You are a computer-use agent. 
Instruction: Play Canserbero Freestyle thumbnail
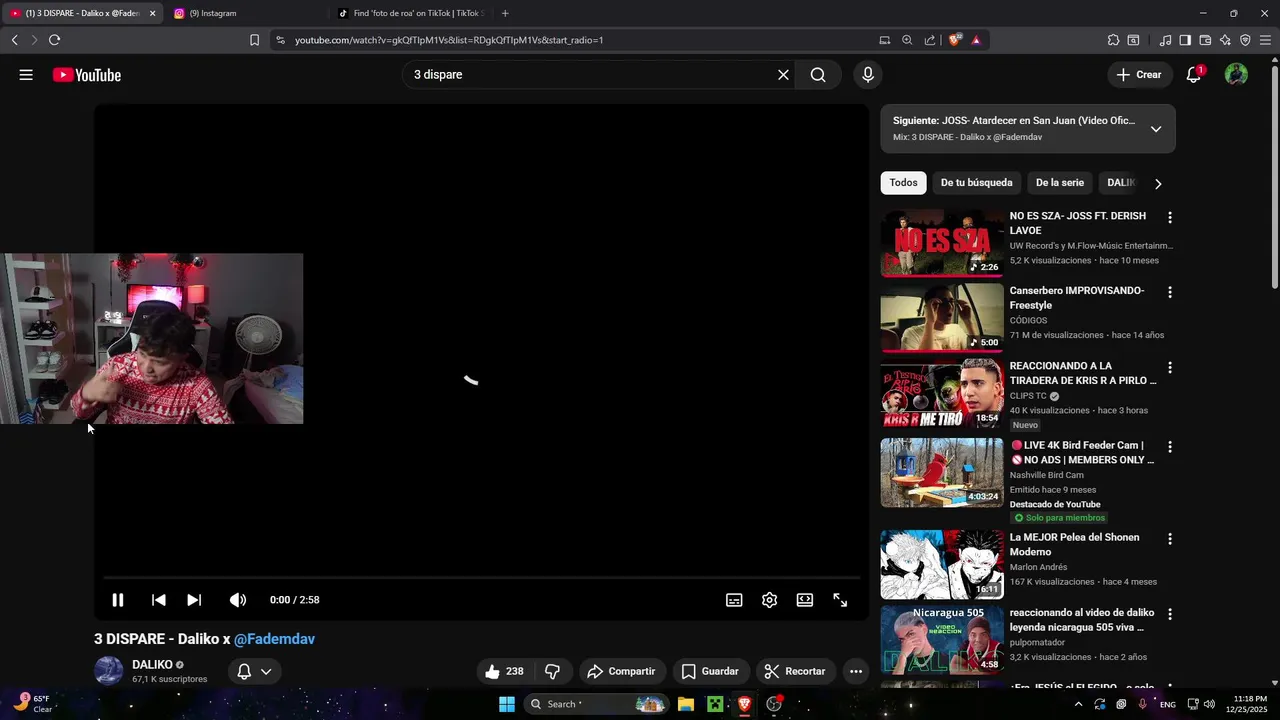(x=942, y=318)
